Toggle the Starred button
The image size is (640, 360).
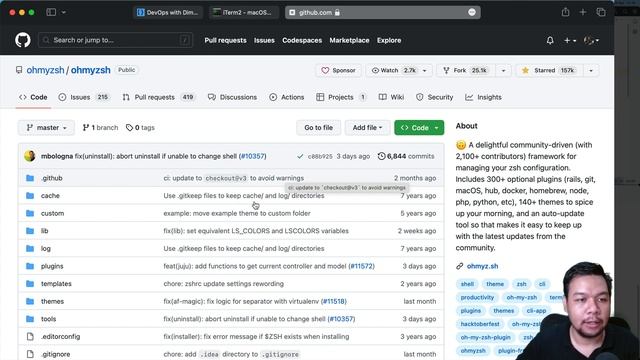549,70
